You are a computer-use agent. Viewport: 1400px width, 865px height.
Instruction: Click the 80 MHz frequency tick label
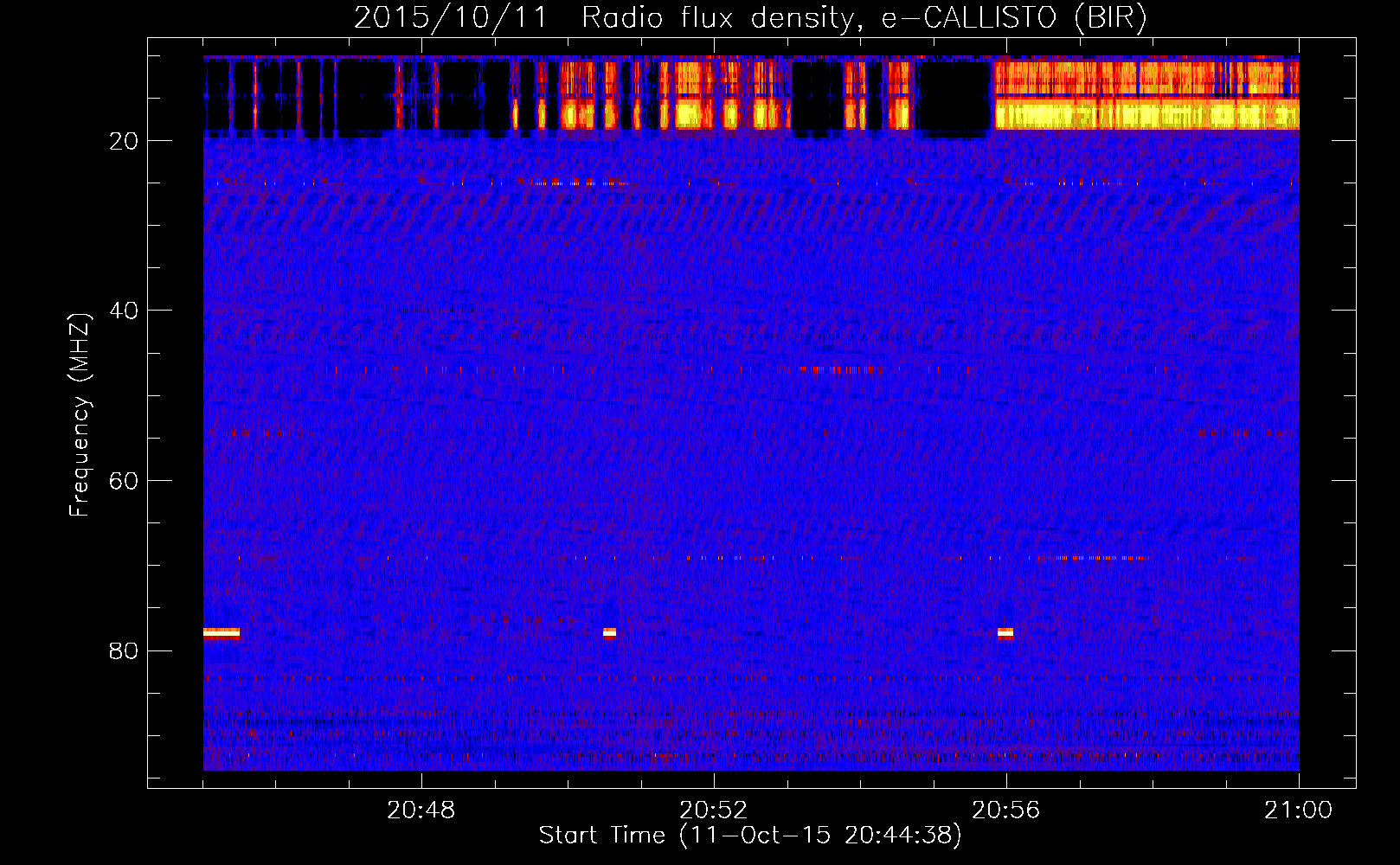coord(124,650)
